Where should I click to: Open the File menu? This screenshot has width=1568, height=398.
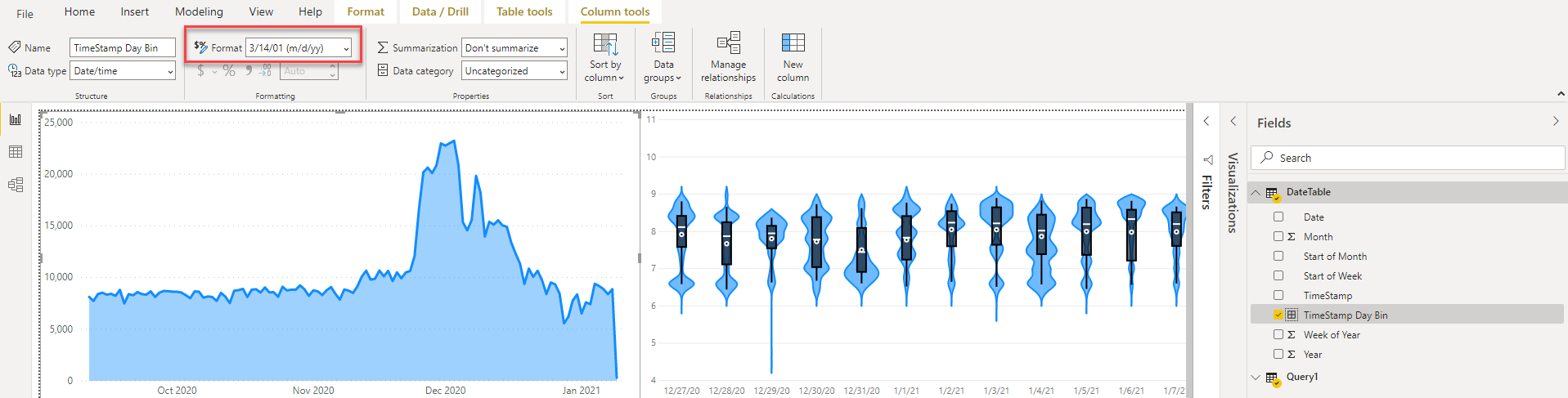point(25,13)
